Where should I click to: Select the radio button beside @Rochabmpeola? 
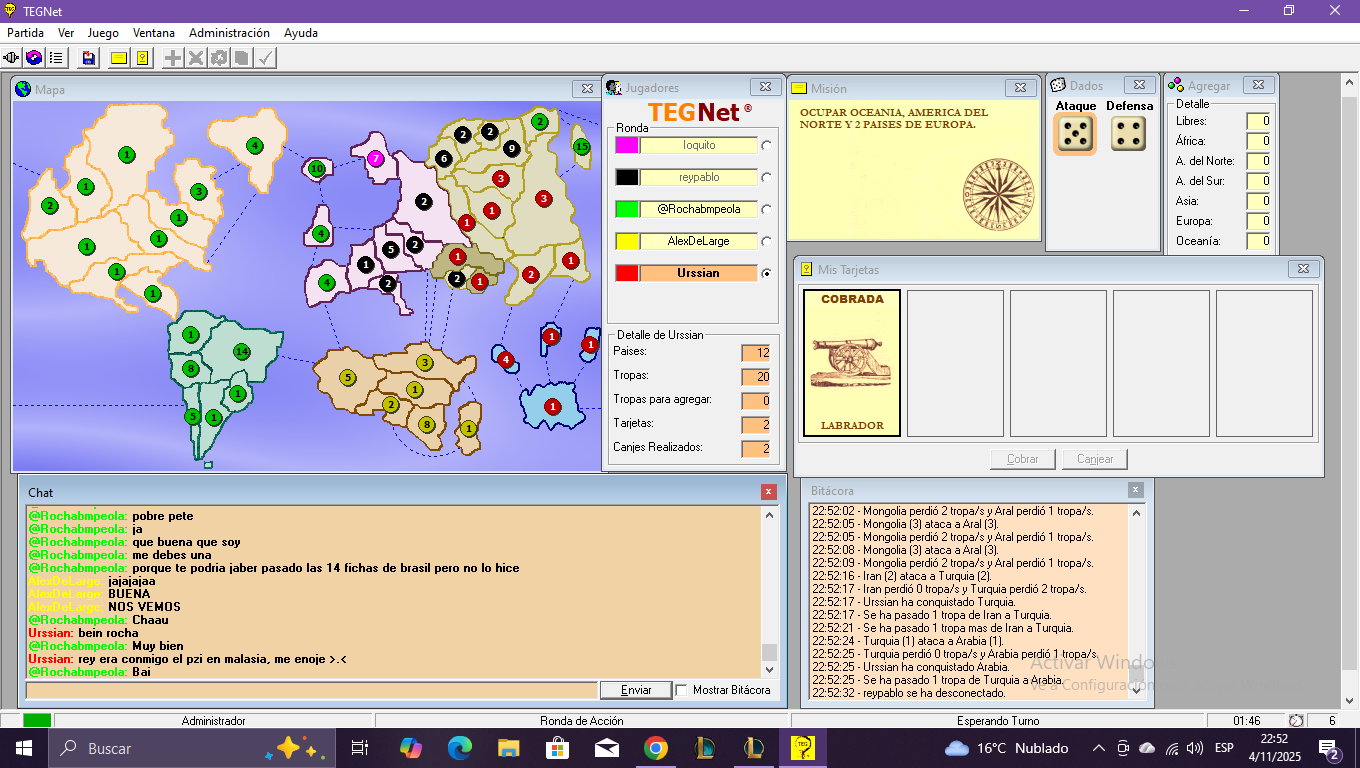click(x=767, y=209)
